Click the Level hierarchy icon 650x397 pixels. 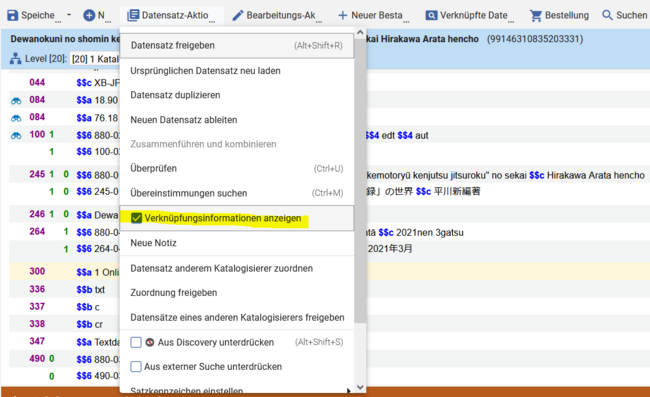click(x=16, y=59)
